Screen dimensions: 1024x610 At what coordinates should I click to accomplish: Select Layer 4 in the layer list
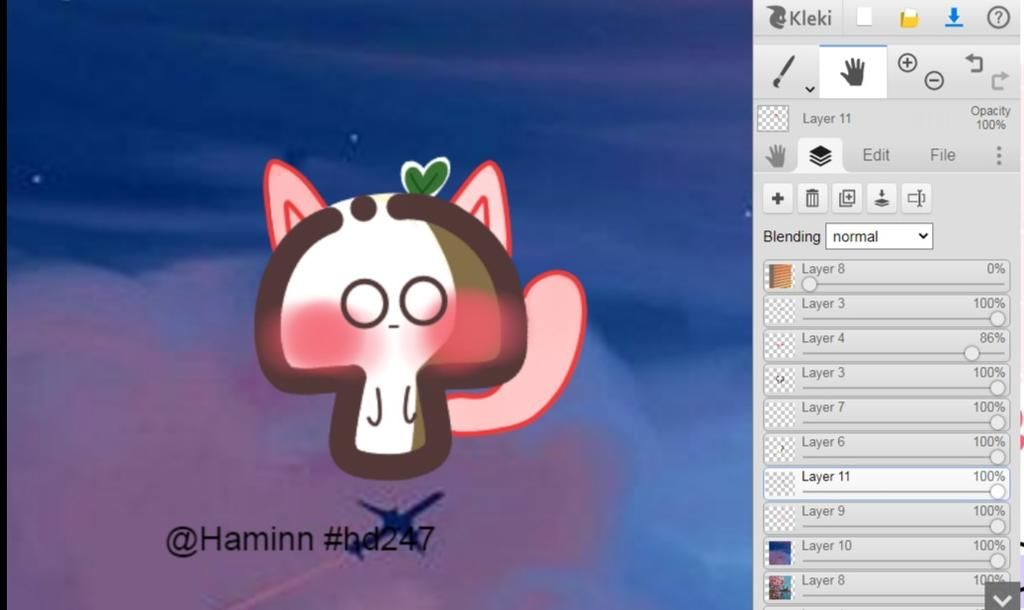coord(886,345)
